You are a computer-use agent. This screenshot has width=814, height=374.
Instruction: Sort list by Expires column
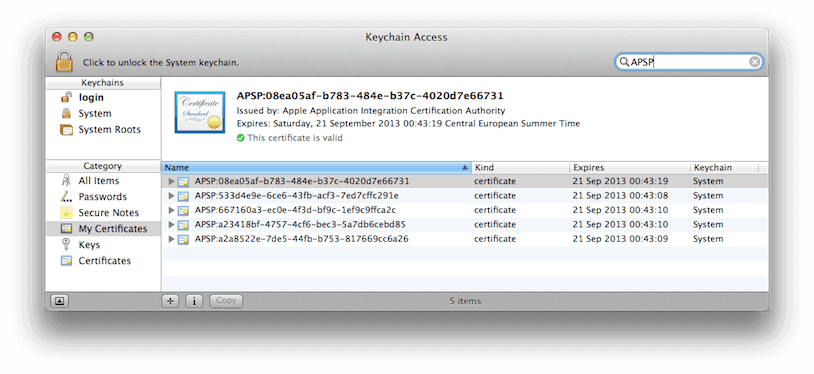point(630,168)
